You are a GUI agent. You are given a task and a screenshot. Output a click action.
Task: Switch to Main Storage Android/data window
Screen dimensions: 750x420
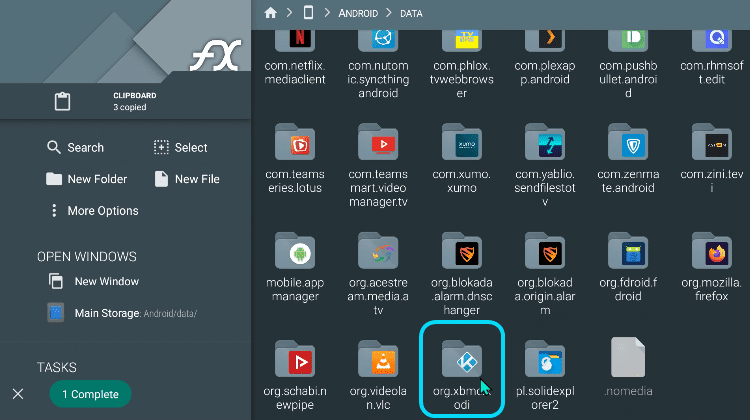coord(122,313)
